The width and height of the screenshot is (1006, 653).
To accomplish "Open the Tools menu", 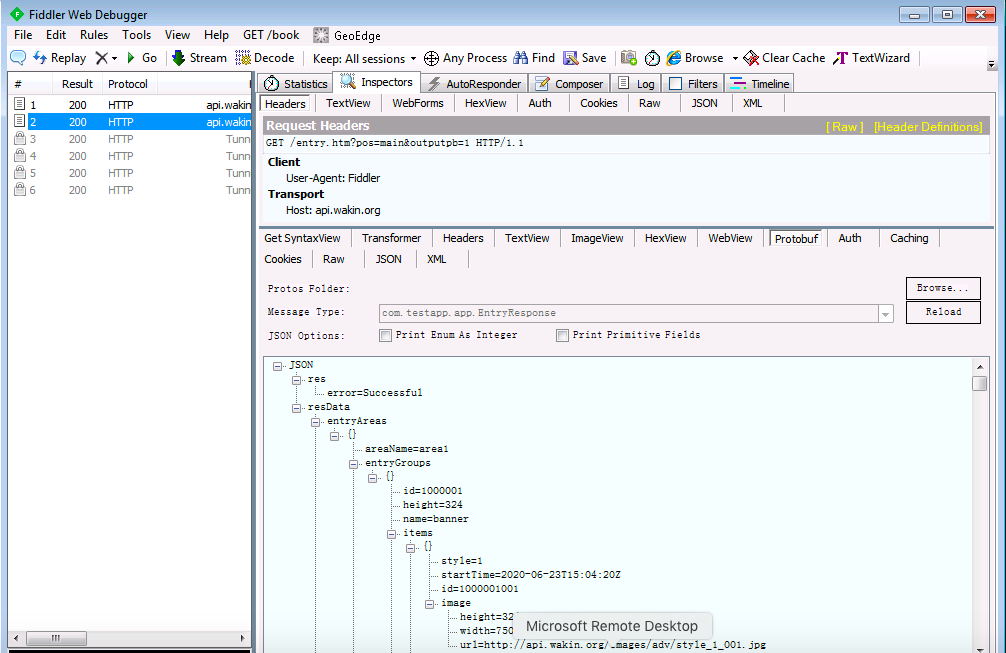I will pyautogui.click(x=137, y=35).
